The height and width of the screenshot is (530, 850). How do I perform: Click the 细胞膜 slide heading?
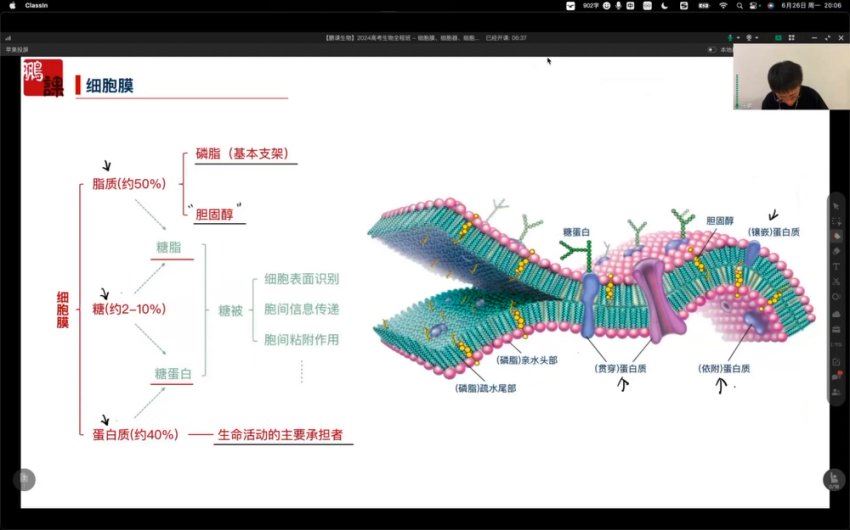pyautogui.click(x=110, y=86)
